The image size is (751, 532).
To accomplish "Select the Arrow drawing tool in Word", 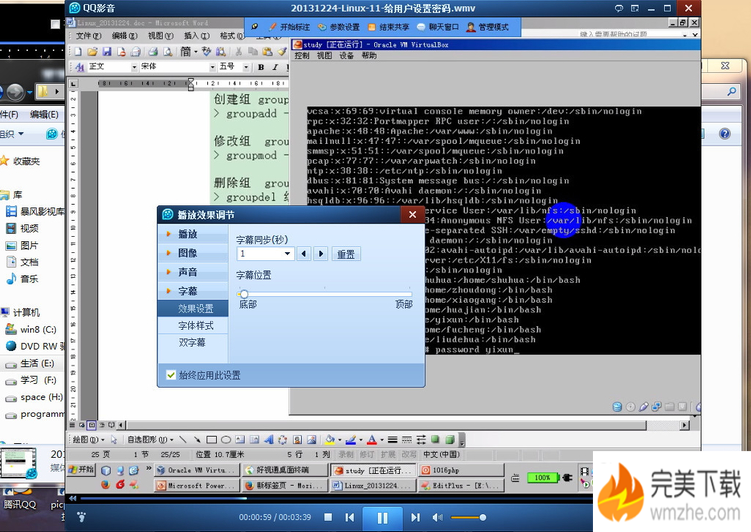I will tap(197, 440).
